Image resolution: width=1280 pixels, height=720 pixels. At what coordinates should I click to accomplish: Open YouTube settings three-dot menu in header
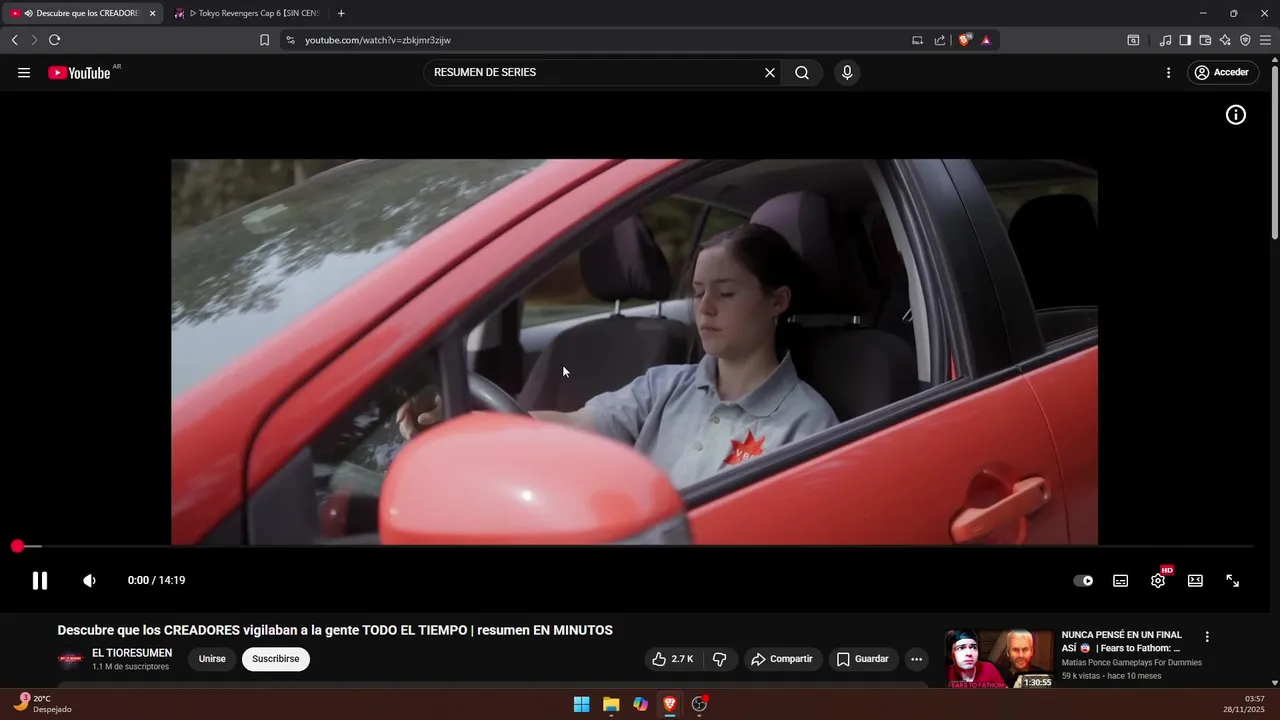click(1168, 72)
